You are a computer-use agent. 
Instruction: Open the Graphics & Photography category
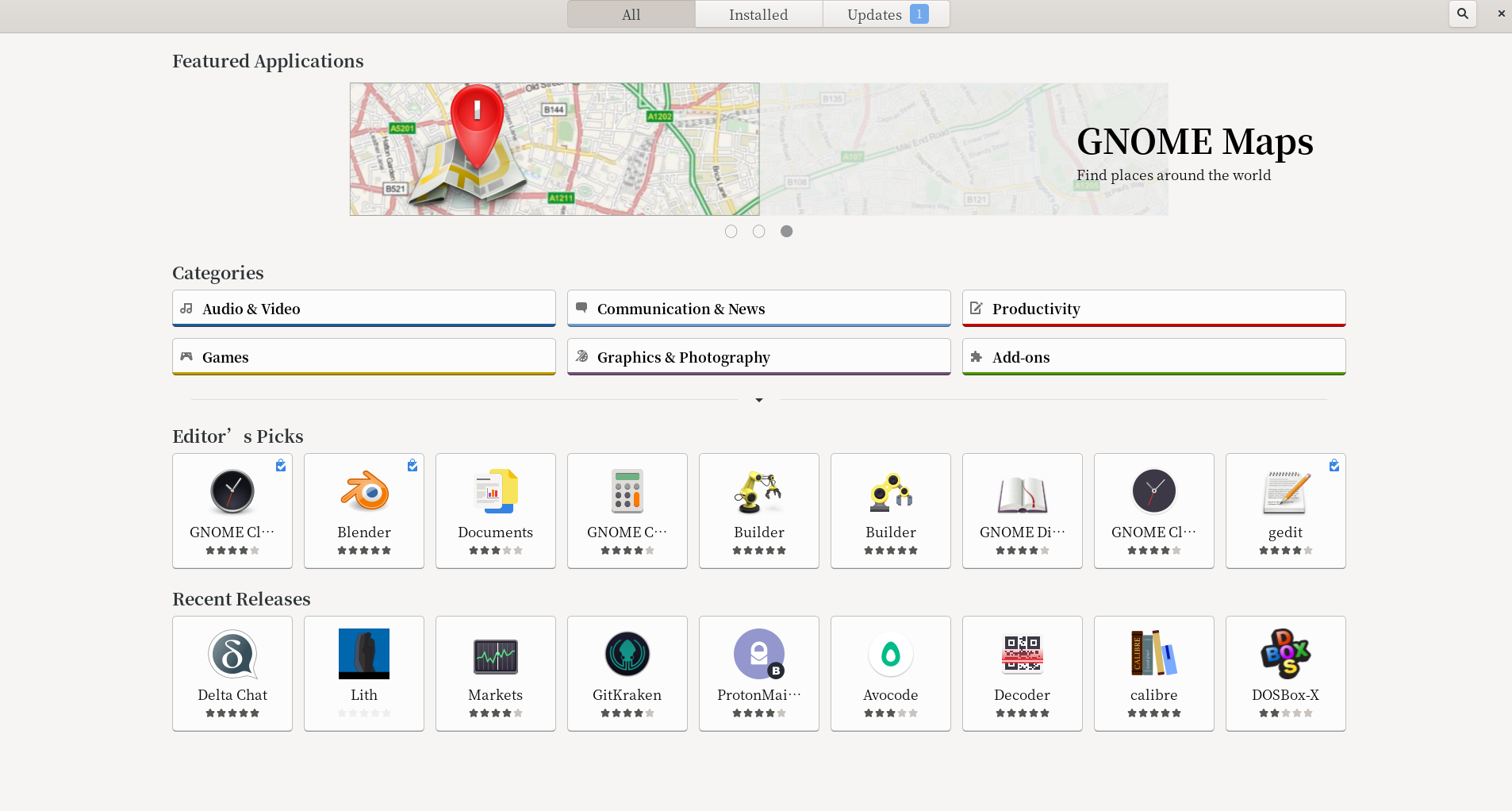coord(758,357)
